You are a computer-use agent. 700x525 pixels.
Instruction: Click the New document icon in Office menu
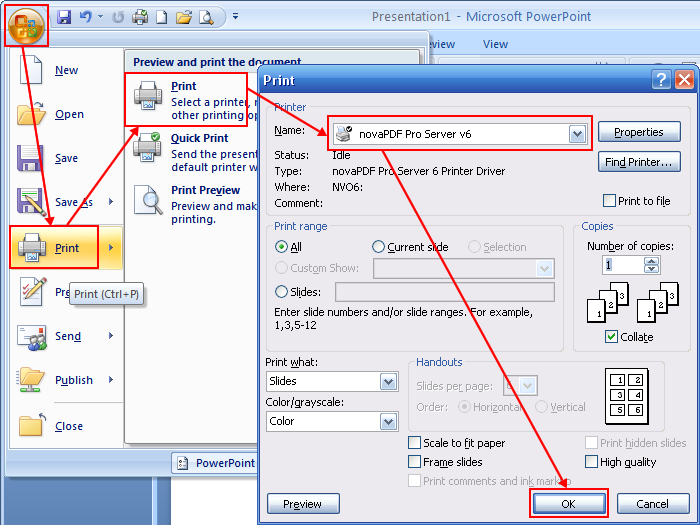31,70
